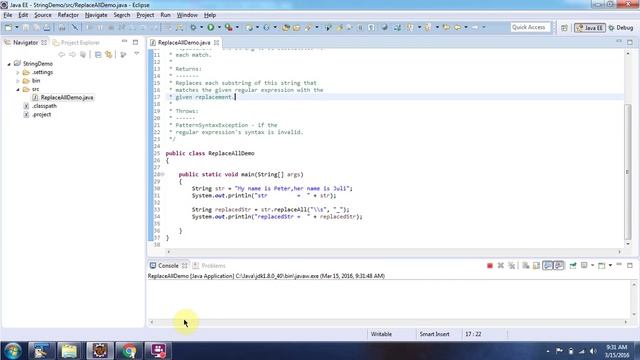Click Remove Launch console X icon
This screenshot has height=360, width=640.
tap(501, 266)
